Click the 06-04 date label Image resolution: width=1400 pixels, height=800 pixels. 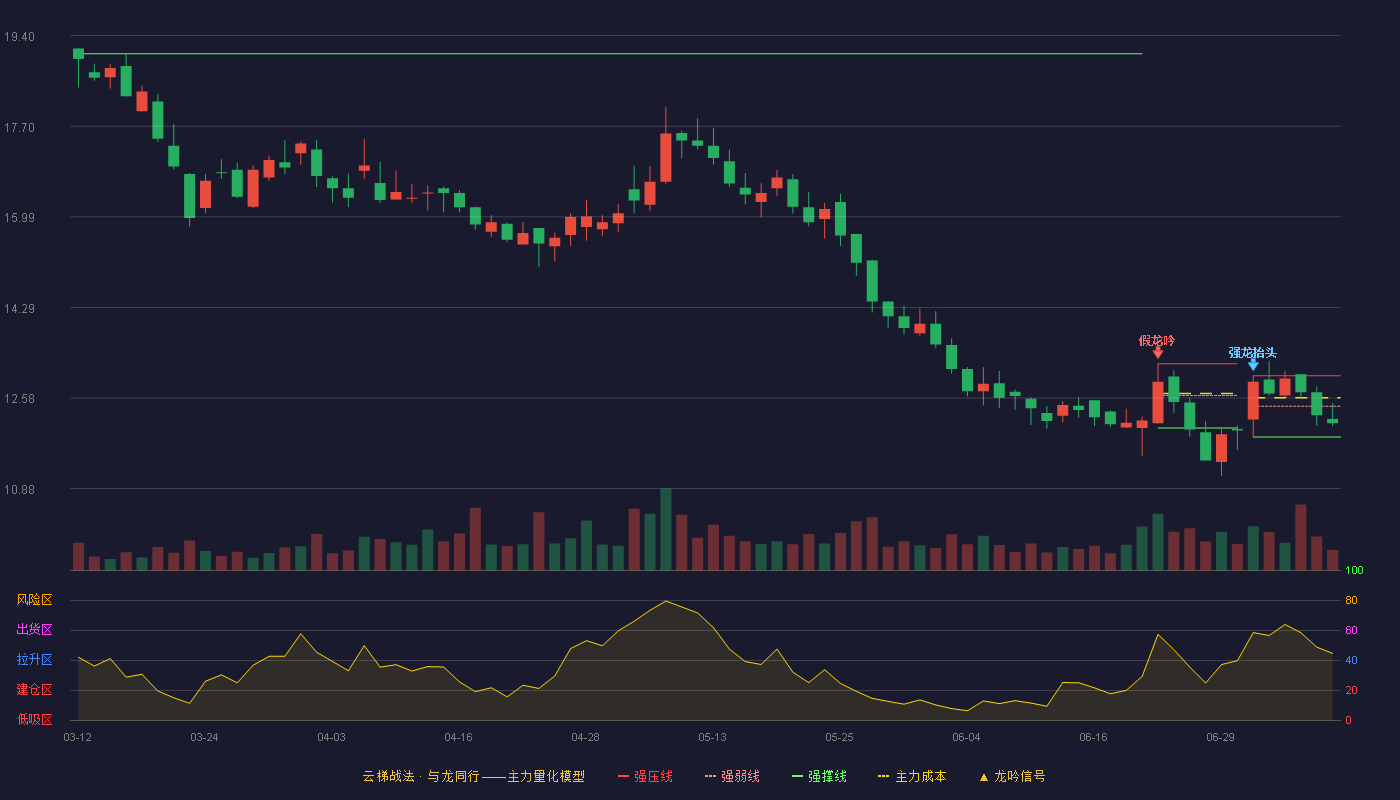tap(966, 737)
